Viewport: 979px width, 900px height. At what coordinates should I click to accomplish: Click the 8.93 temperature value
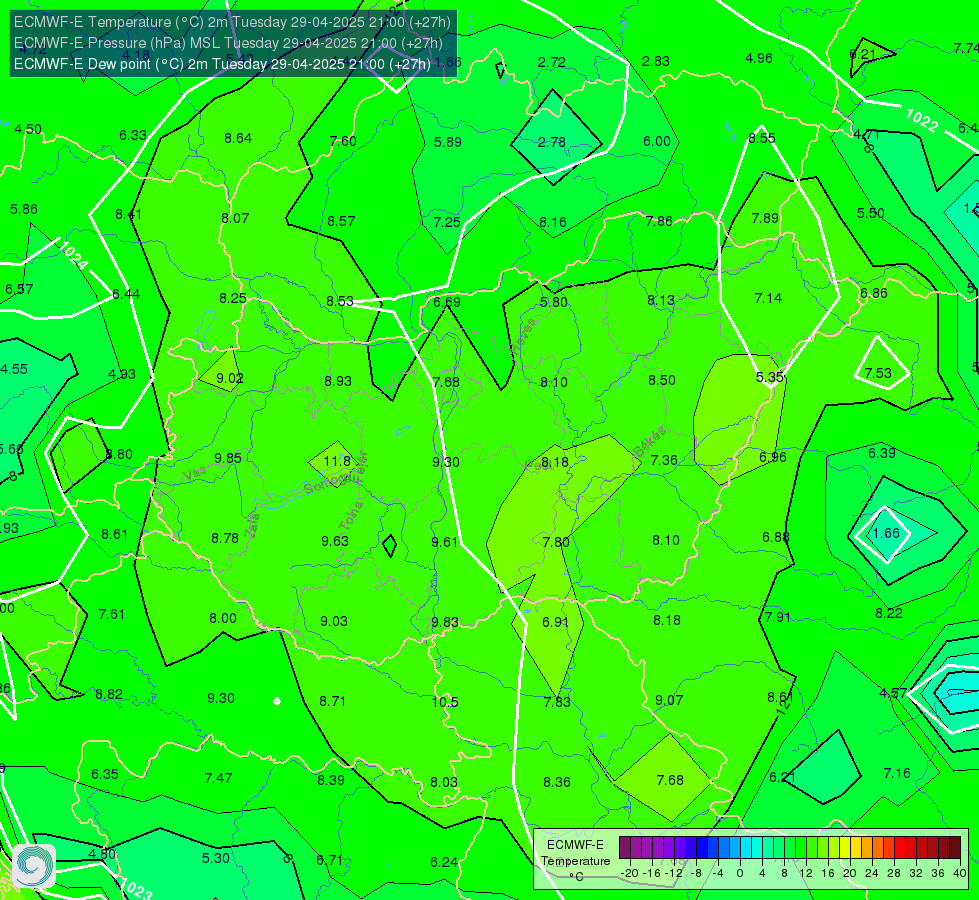click(x=338, y=381)
